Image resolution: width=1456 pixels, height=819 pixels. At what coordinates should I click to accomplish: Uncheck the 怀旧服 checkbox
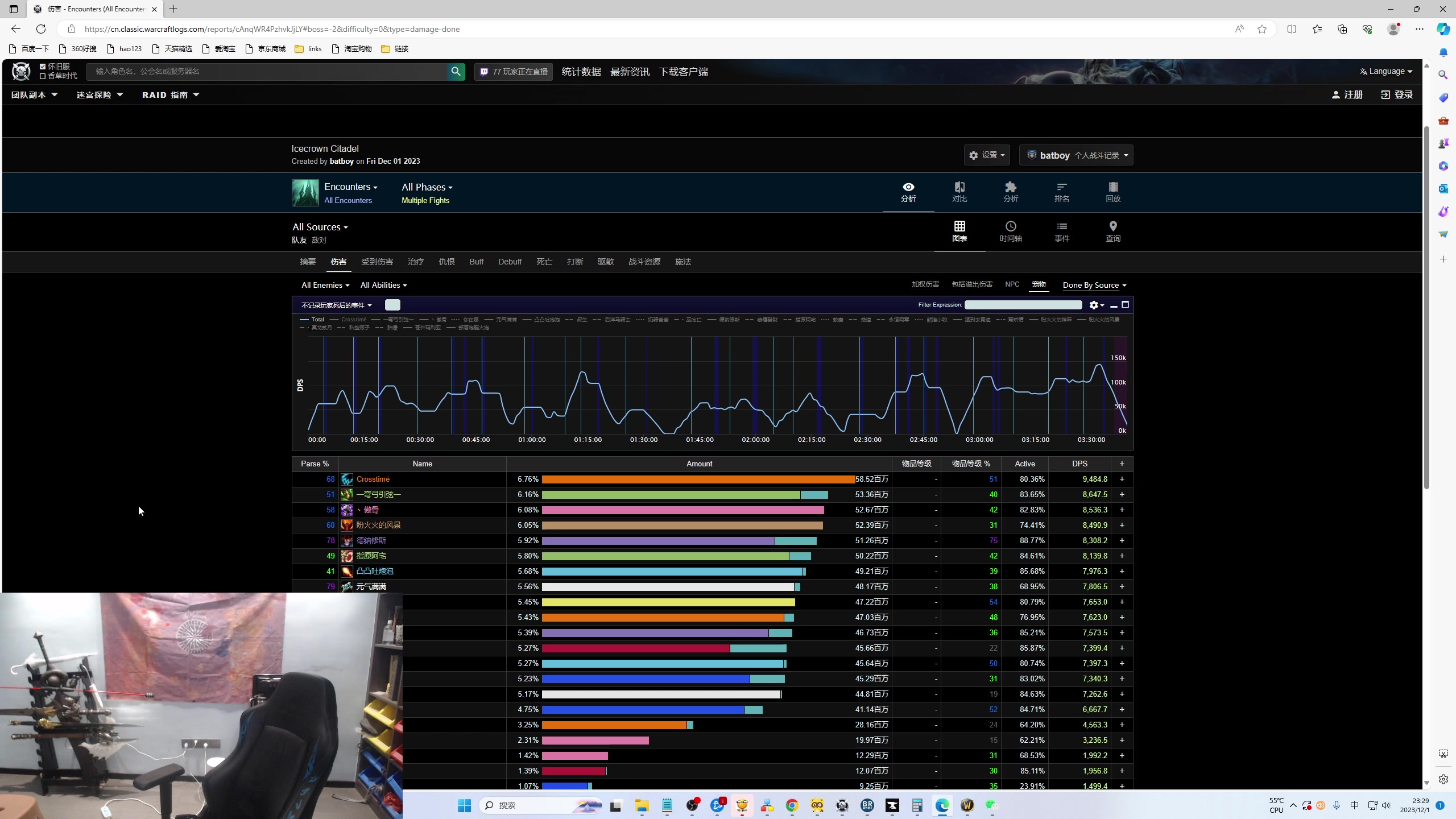click(x=43, y=67)
